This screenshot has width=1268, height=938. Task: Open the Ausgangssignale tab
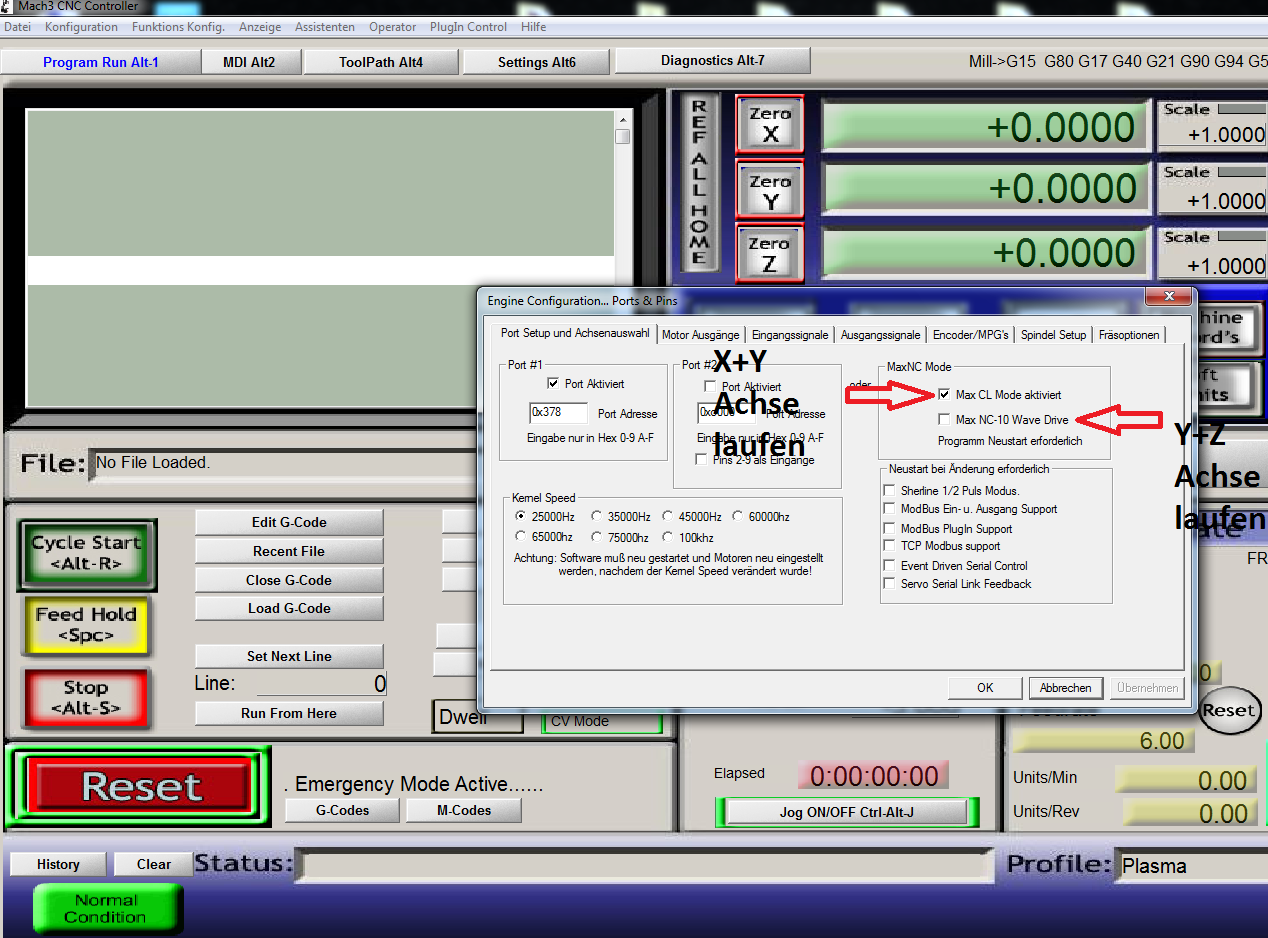point(880,335)
